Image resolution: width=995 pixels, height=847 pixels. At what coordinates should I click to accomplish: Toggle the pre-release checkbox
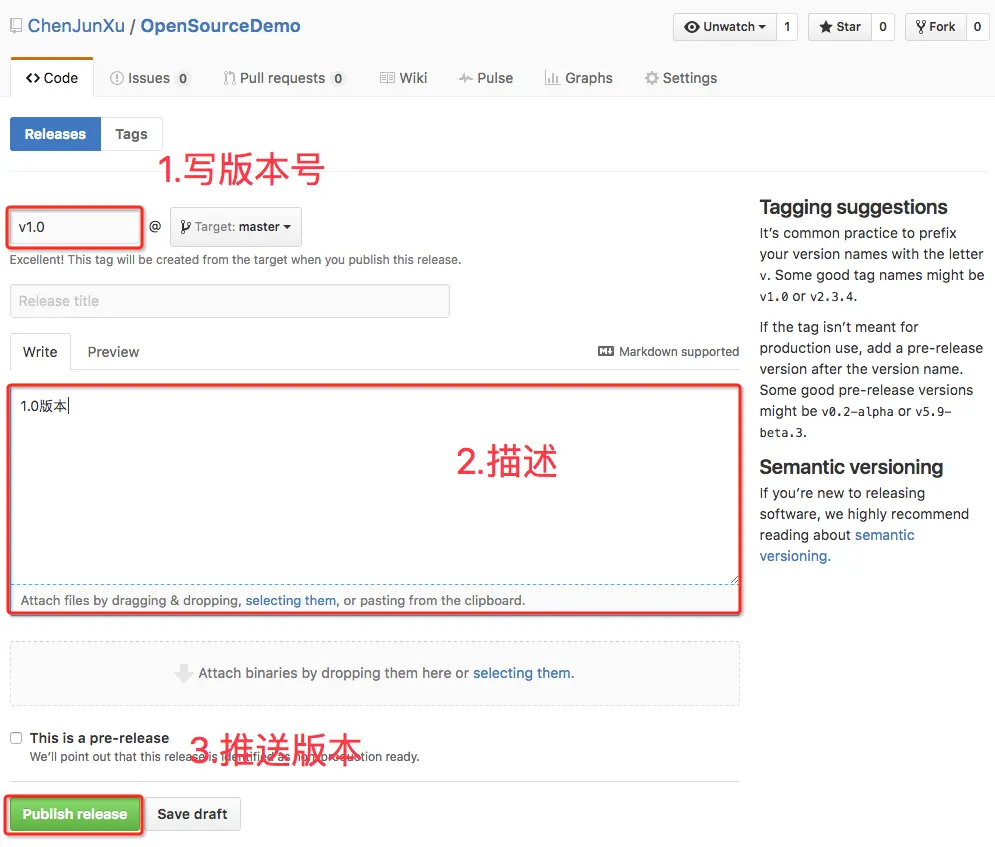tap(16, 738)
